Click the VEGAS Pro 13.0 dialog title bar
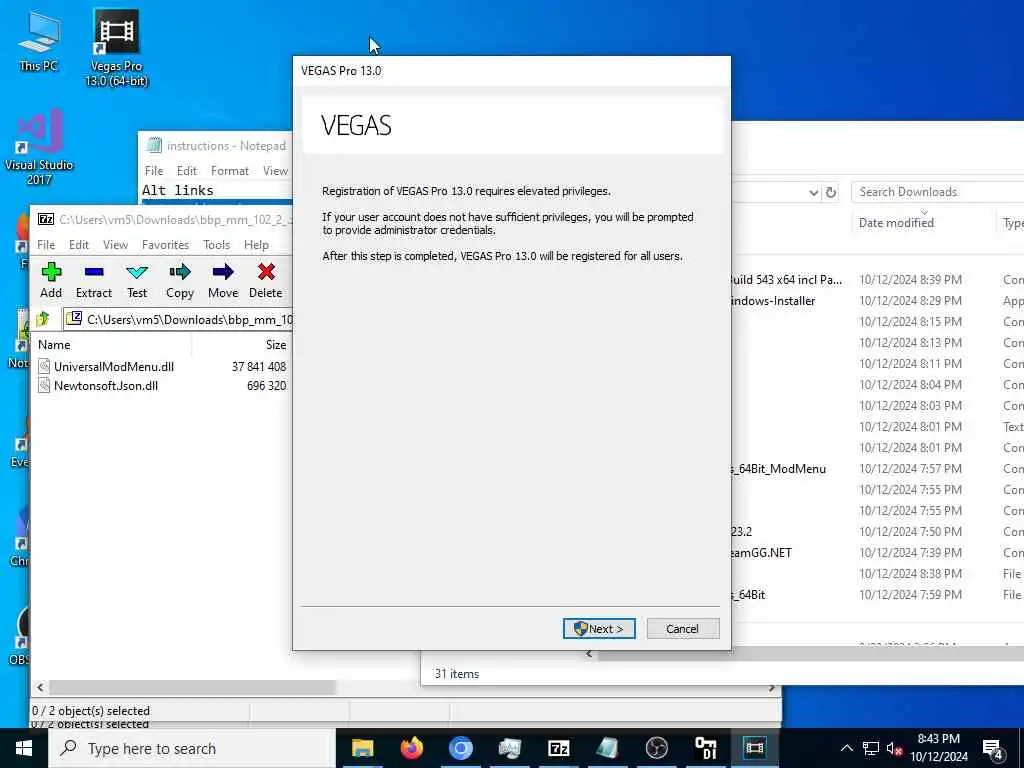 tap(511, 71)
